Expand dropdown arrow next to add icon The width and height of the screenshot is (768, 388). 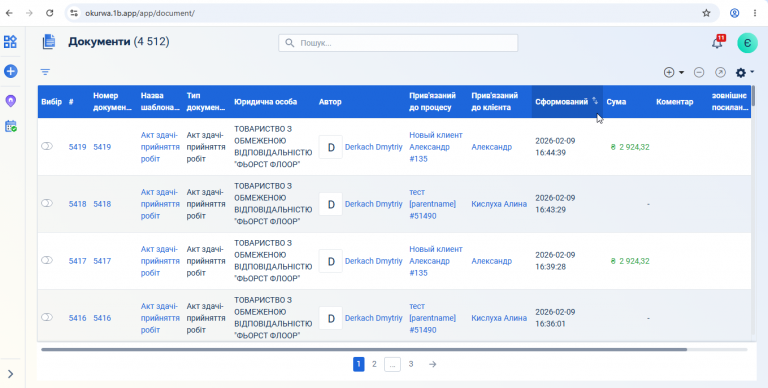681,73
